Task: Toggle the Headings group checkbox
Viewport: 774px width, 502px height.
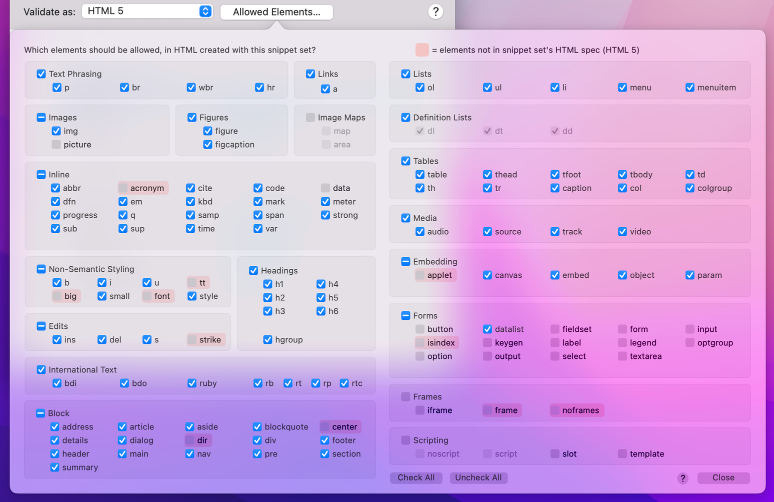Action: click(x=254, y=270)
